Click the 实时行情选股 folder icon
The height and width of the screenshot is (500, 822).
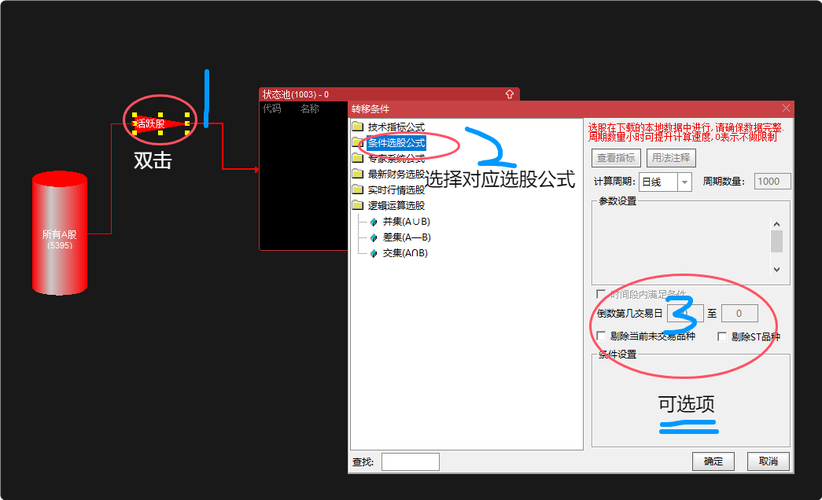click(x=358, y=189)
